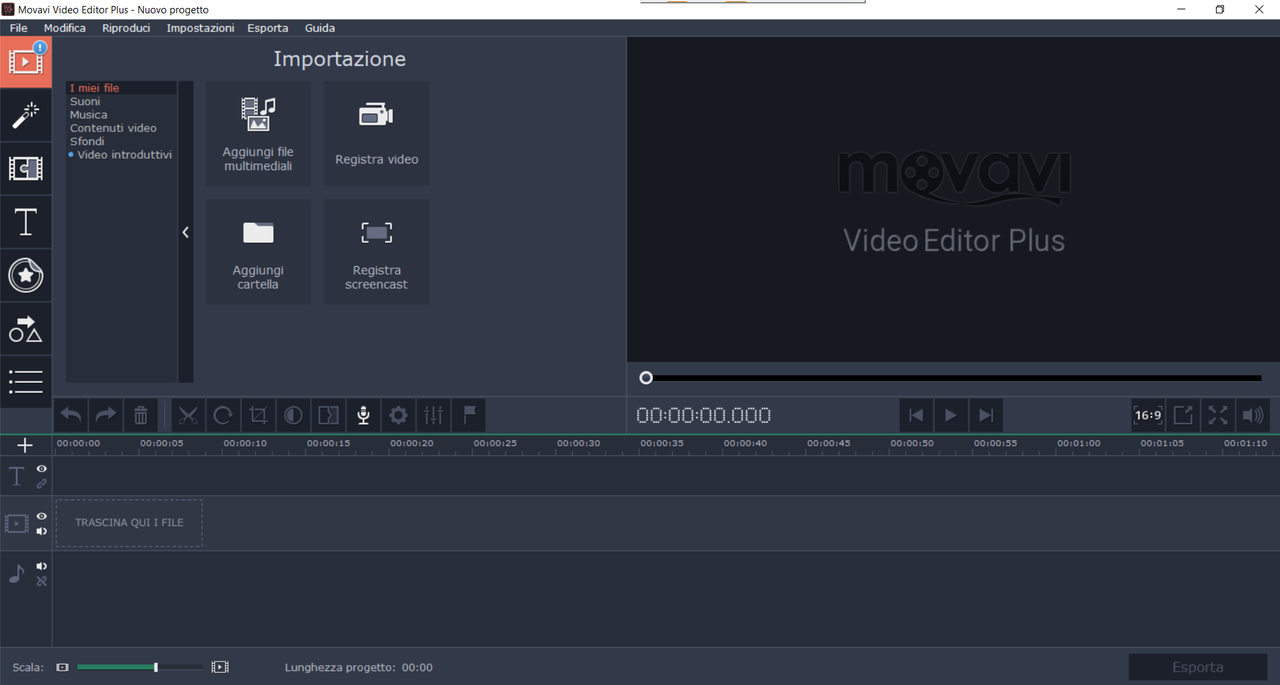
Task: Mute the audio track speaker icon
Action: pyautogui.click(x=42, y=566)
